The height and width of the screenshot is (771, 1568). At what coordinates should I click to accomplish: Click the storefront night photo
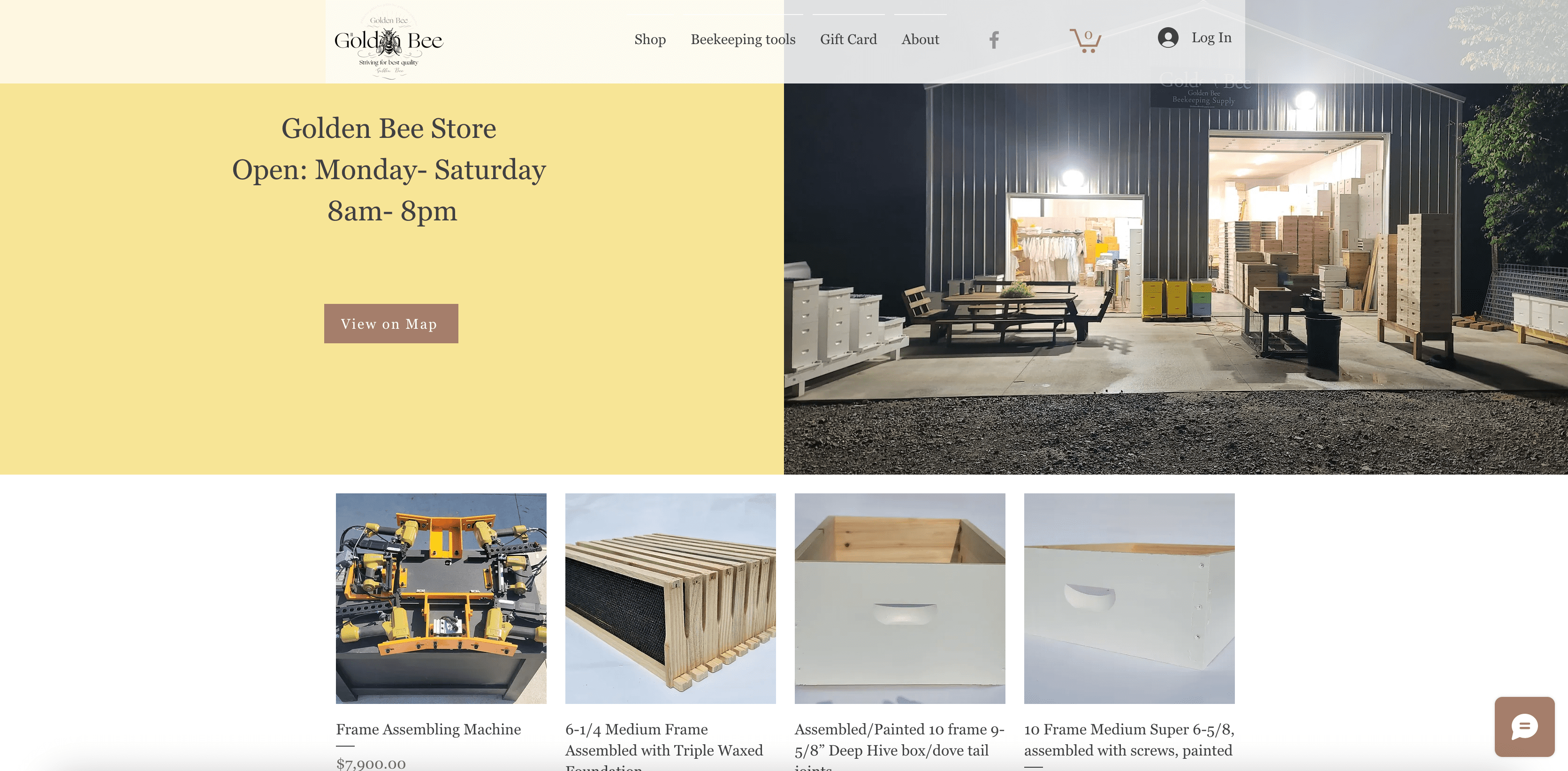[x=1175, y=279]
